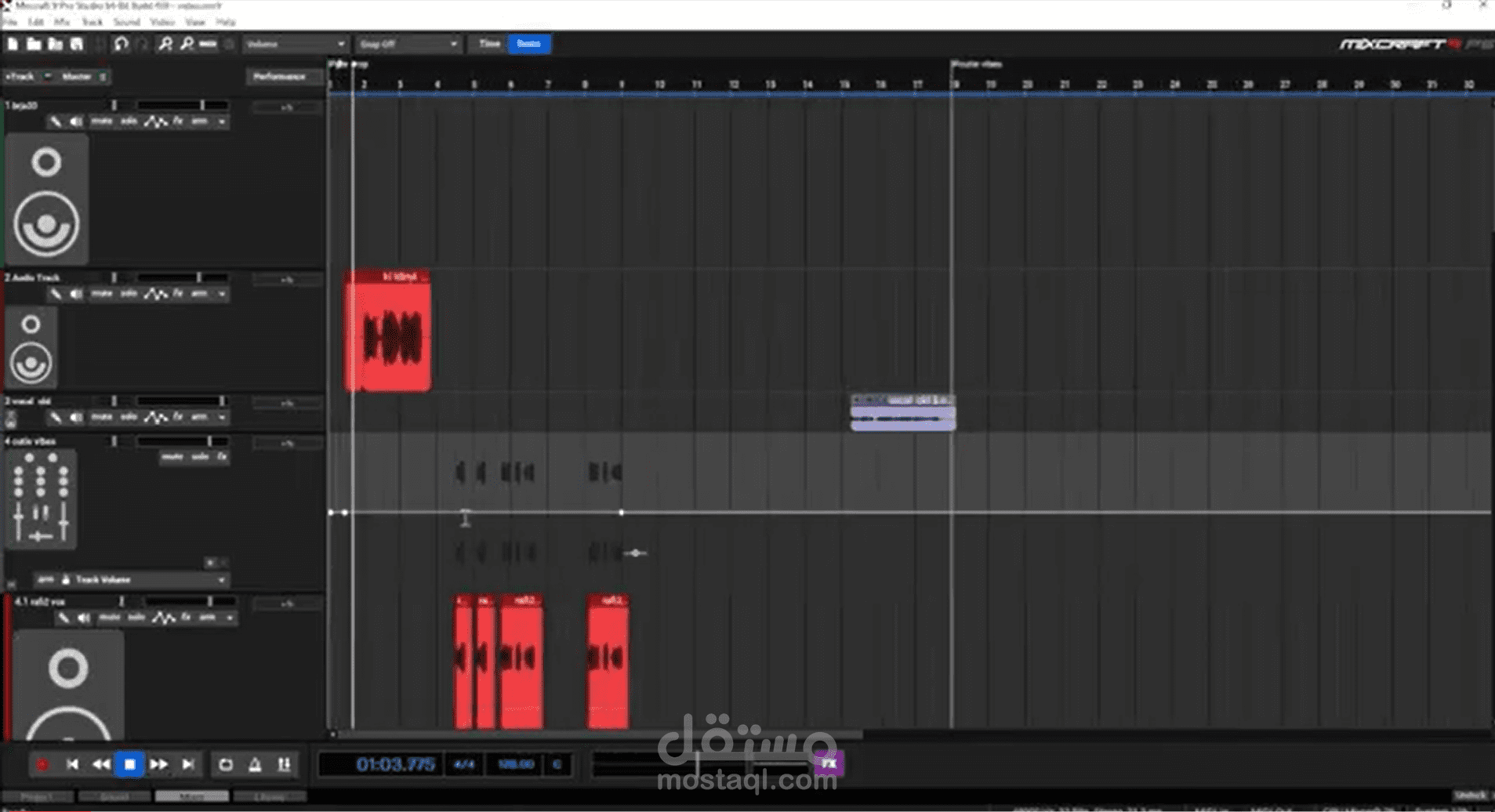Zoom out using the magnifier minus icon
The height and width of the screenshot is (812, 1495).
pyautogui.click(x=187, y=44)
